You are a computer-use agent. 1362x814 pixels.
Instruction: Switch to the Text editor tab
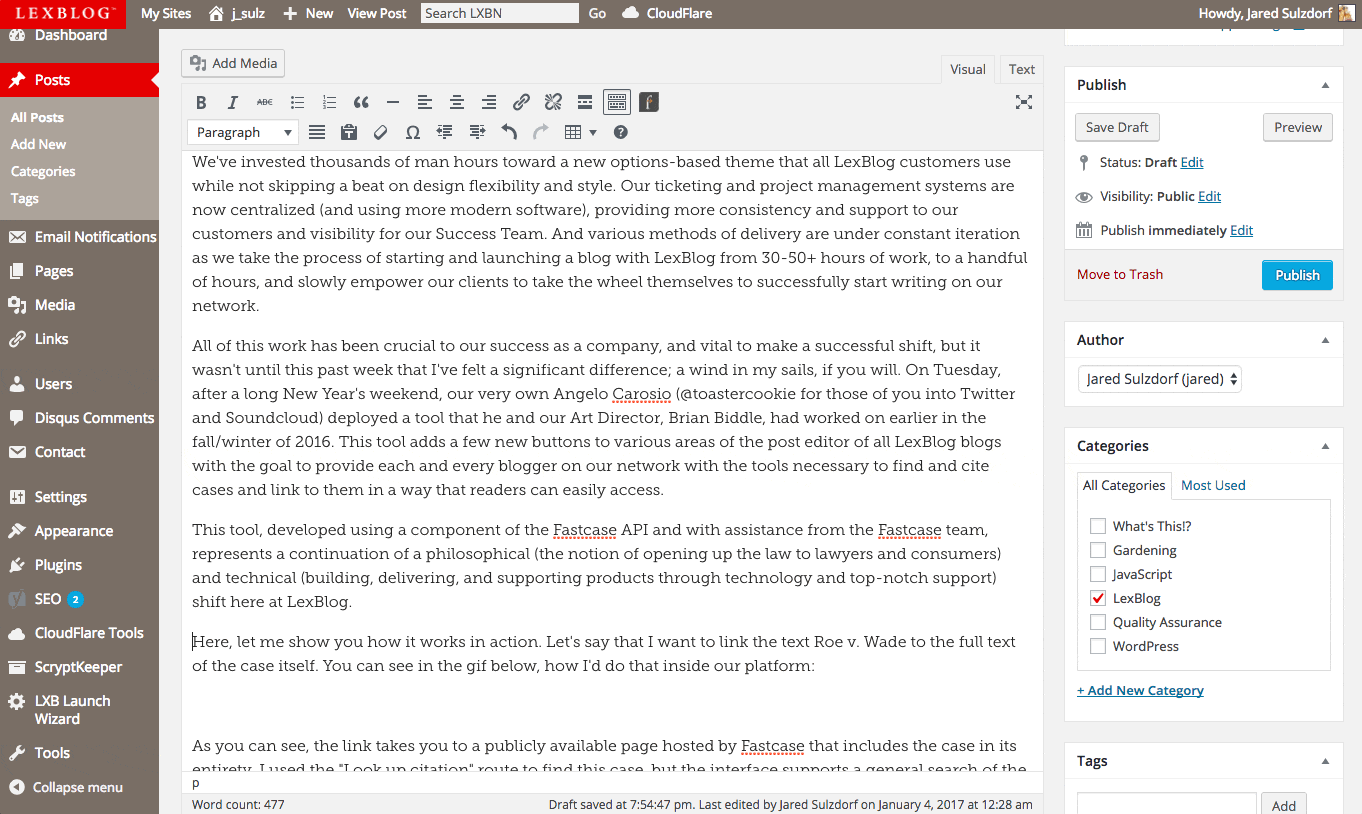(1021, 69)
